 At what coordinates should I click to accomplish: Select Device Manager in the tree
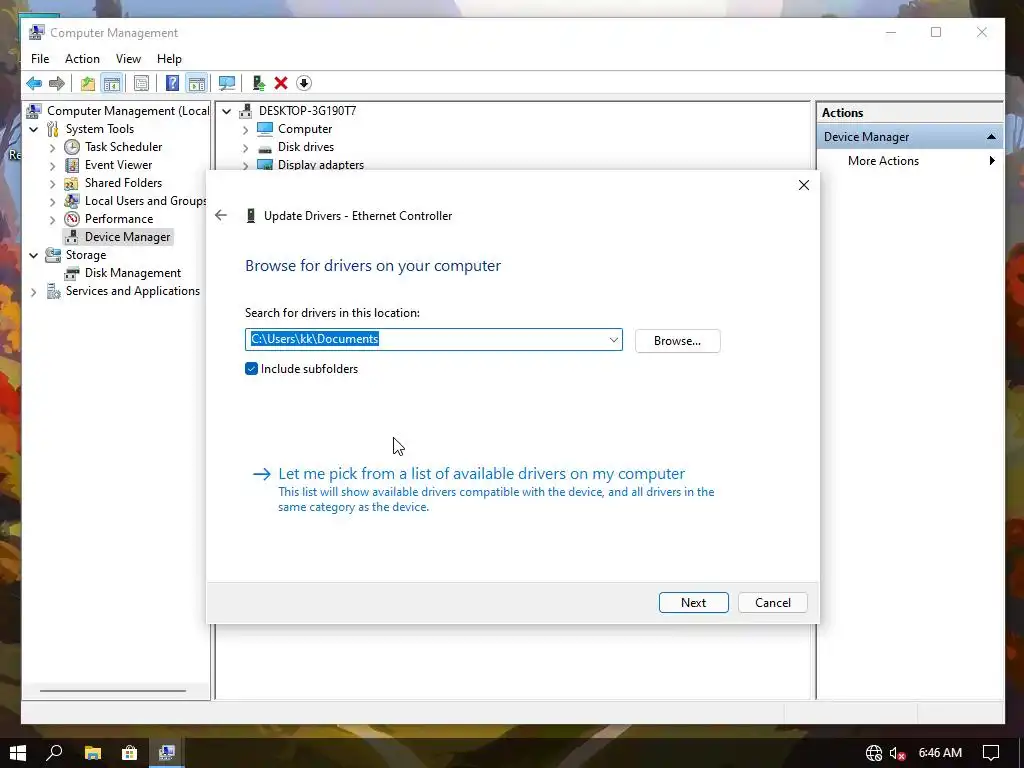pyautogui.click(x=127, y=237)
